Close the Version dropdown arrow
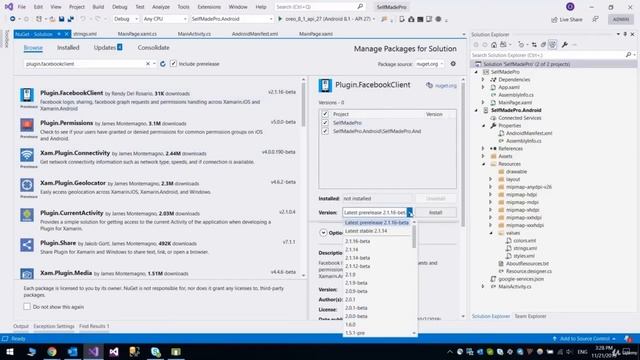This screenshot has height=360, width=640. [x=410, y=212]
